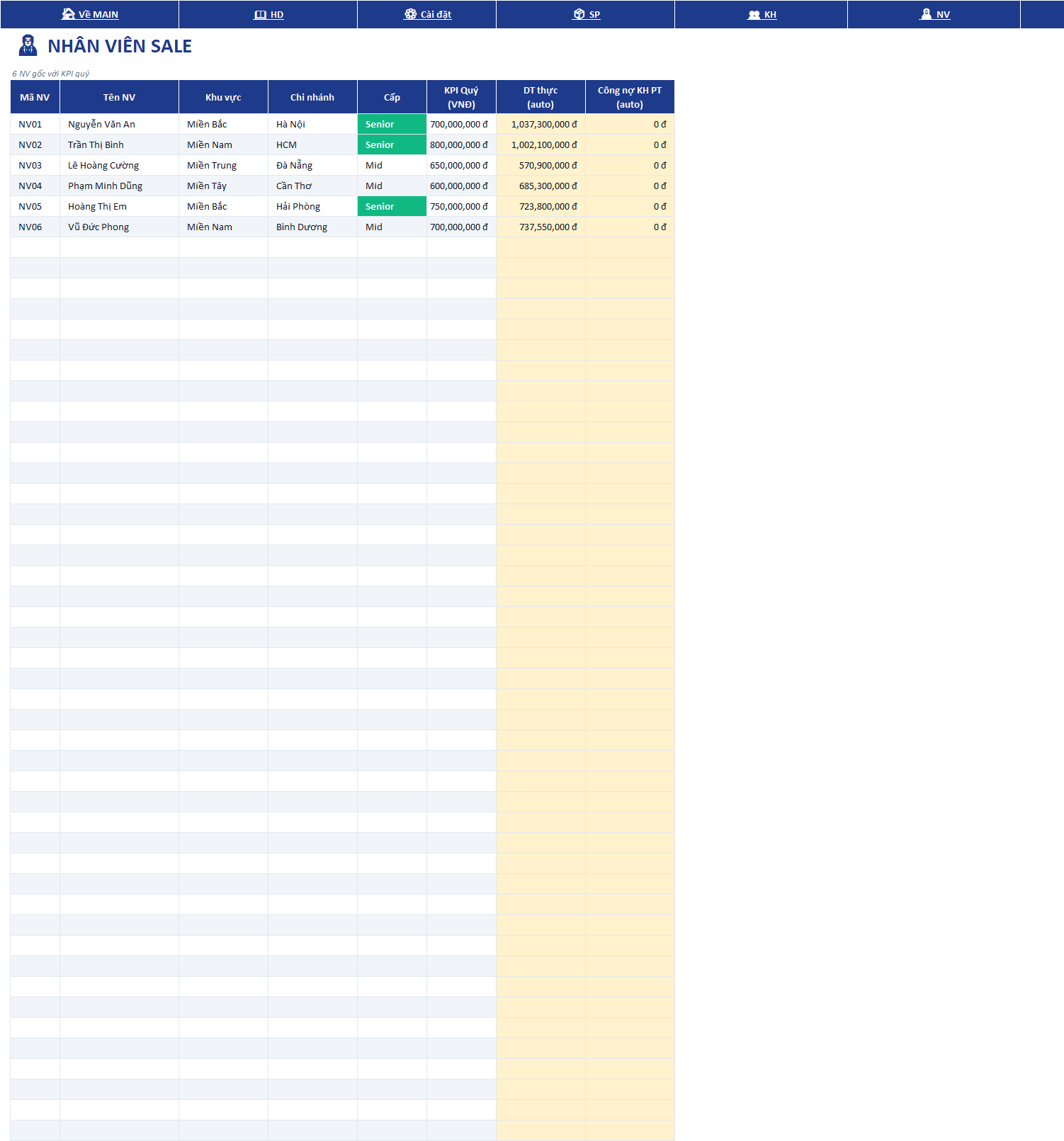Click the box icon next to SP
This screenshot has height=1141, width=1064.
[579, 13]
